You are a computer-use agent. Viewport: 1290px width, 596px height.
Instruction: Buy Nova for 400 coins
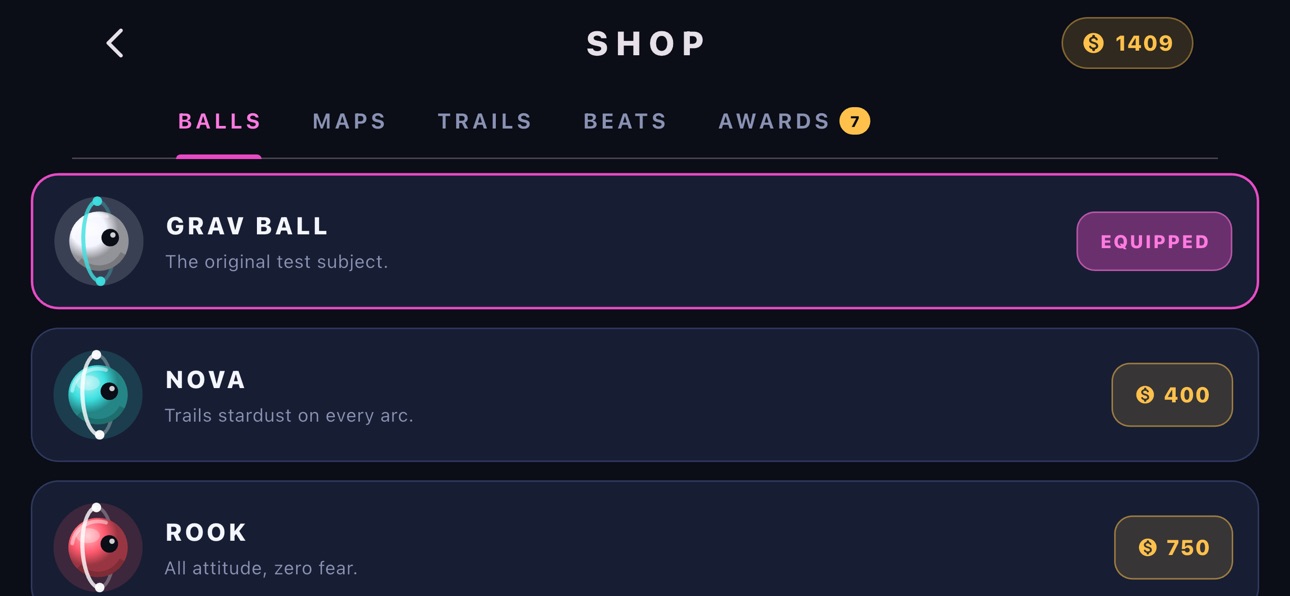pyautogui.click(x=1172, y=395)
